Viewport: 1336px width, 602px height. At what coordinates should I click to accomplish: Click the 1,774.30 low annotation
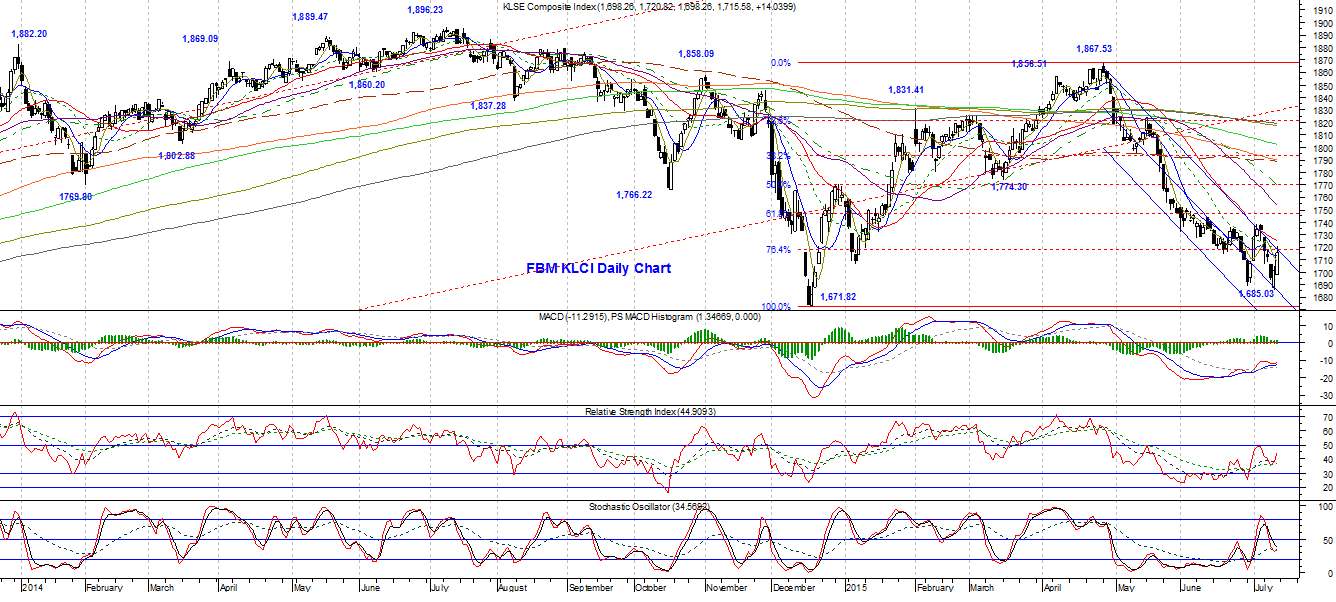[1009, 186]
